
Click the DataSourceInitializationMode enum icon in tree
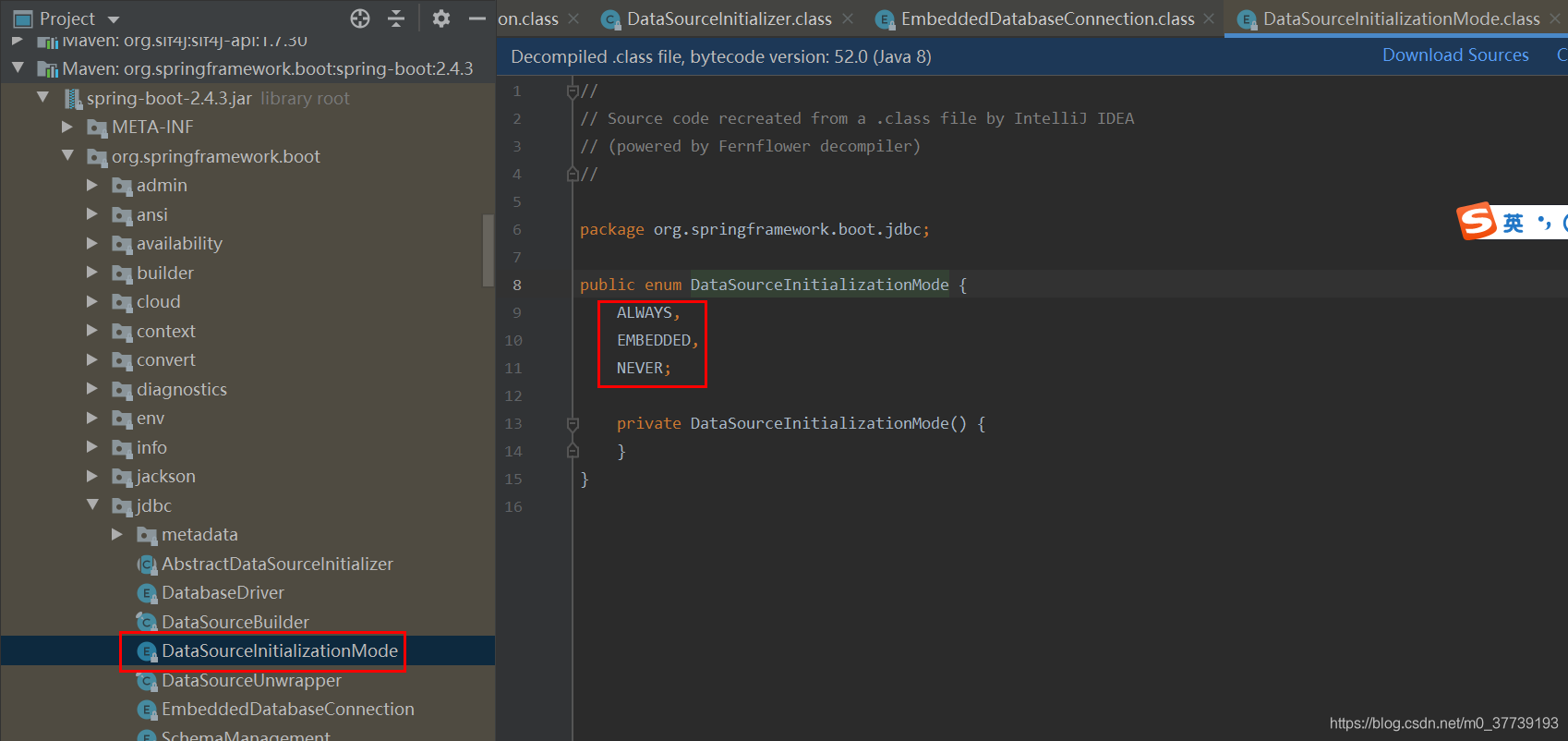tap(146, 651)
